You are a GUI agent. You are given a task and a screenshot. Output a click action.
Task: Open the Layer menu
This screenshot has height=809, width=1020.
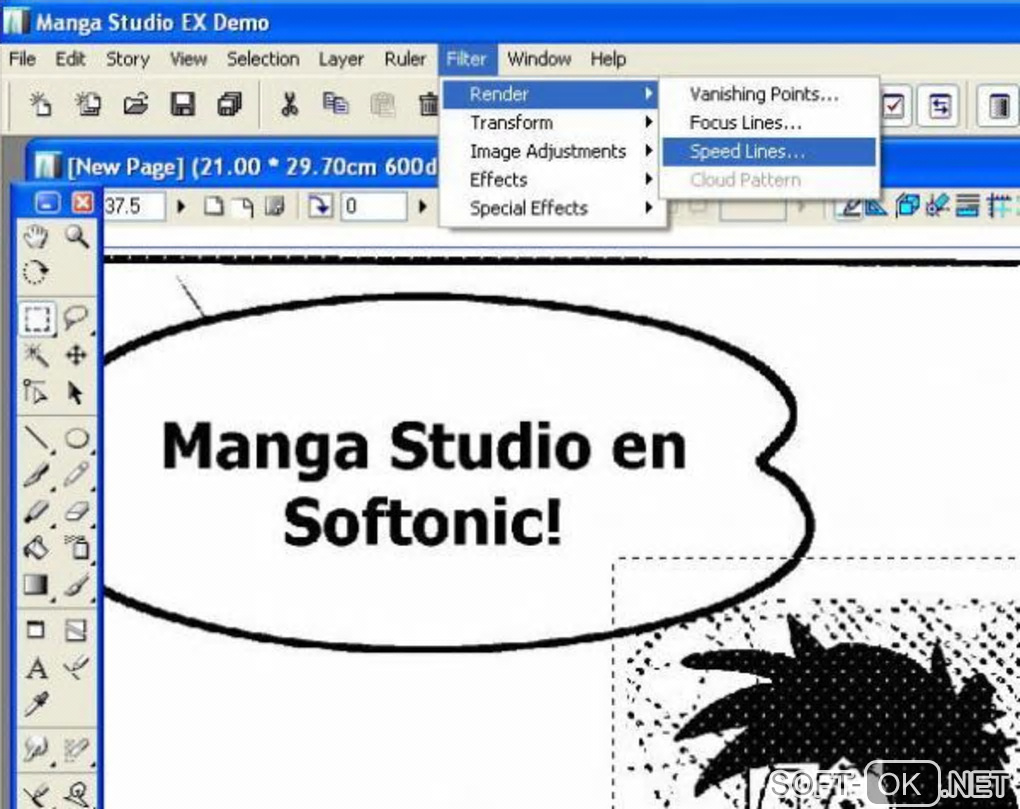[x=341, y=59]
